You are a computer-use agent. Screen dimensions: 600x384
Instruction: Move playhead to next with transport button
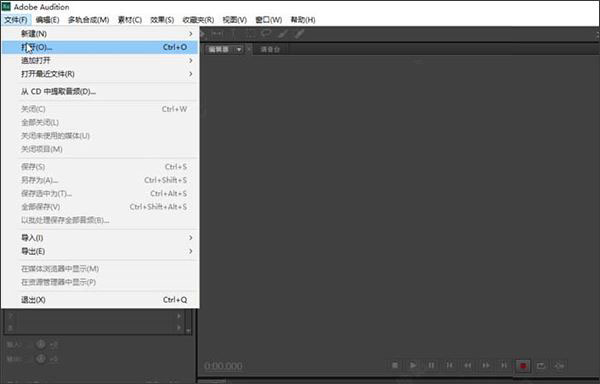pos(504,366)
